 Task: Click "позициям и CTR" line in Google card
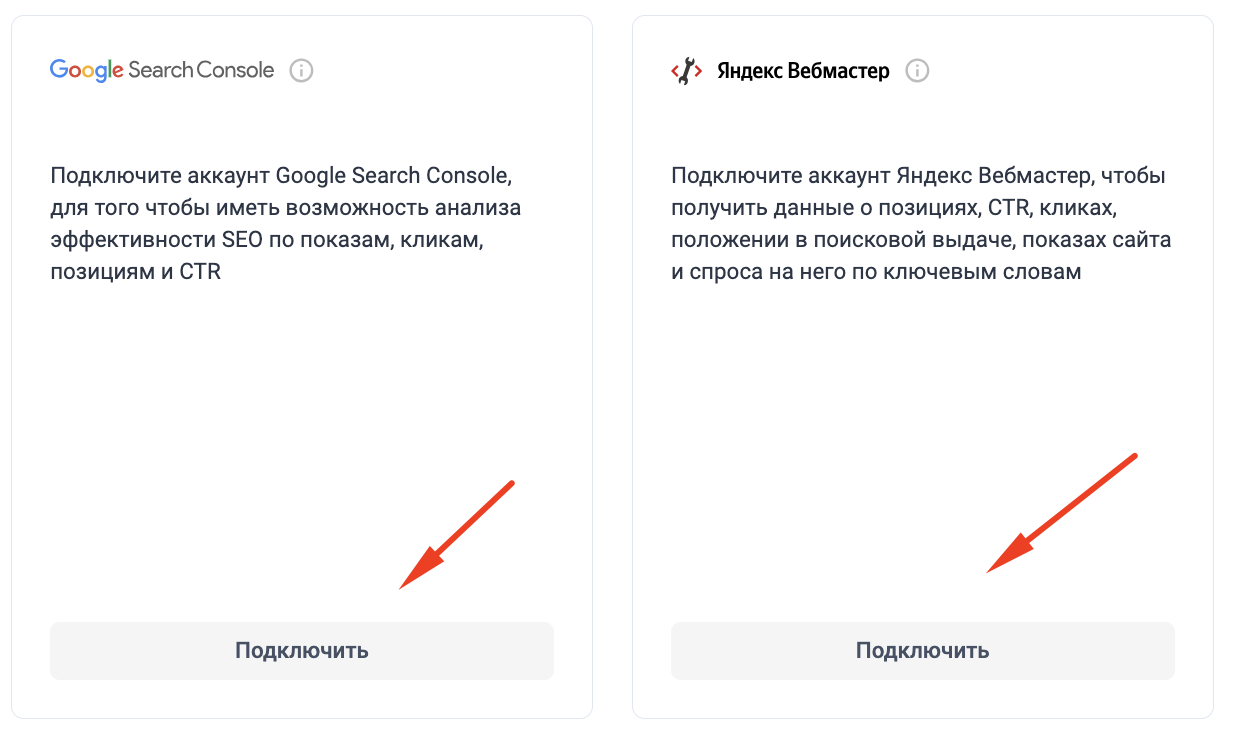[135, 272]
